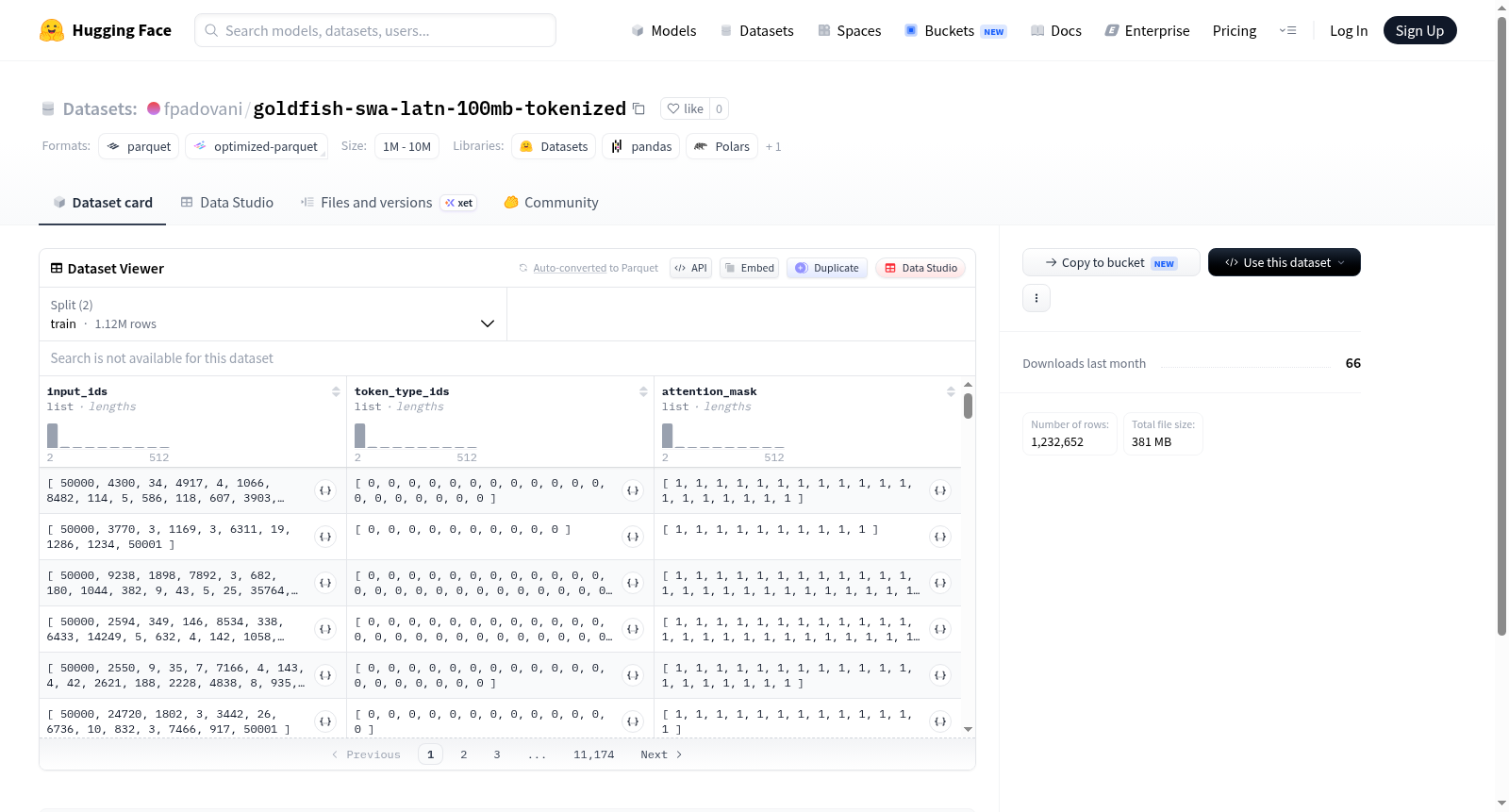Go to page 3 of results
1509x812 pixels.
pyautogui.click(x=496, y=754)
